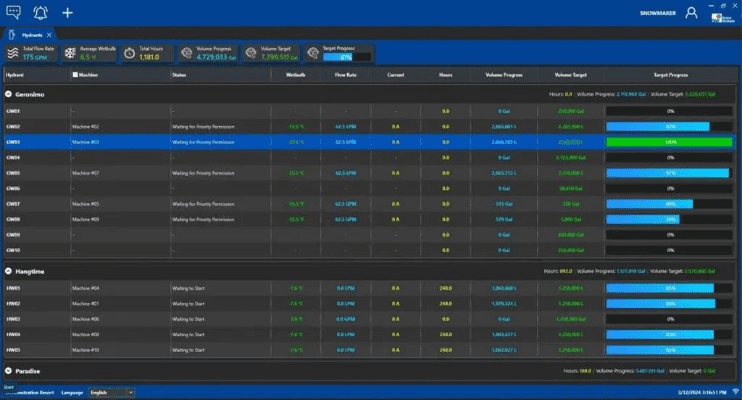
Task: Click the Total Hours stopwatch icon
Action: [x=129, y=53]
